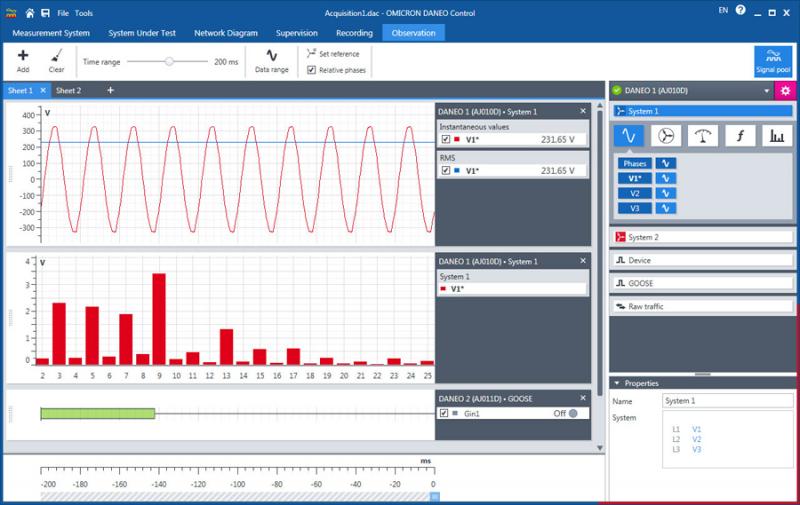This screenshot has width=800, height=505.
Task: Click the EN language selector
Action: click(x=723, y=10)
